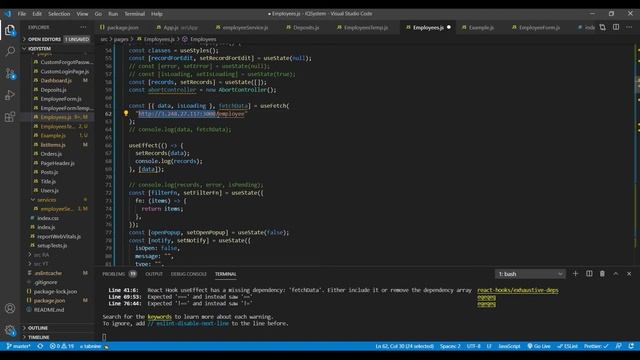Click the Spaces: 2 indentation setting
This screenshot has height=360, width=640.
(x=450, y=346)
